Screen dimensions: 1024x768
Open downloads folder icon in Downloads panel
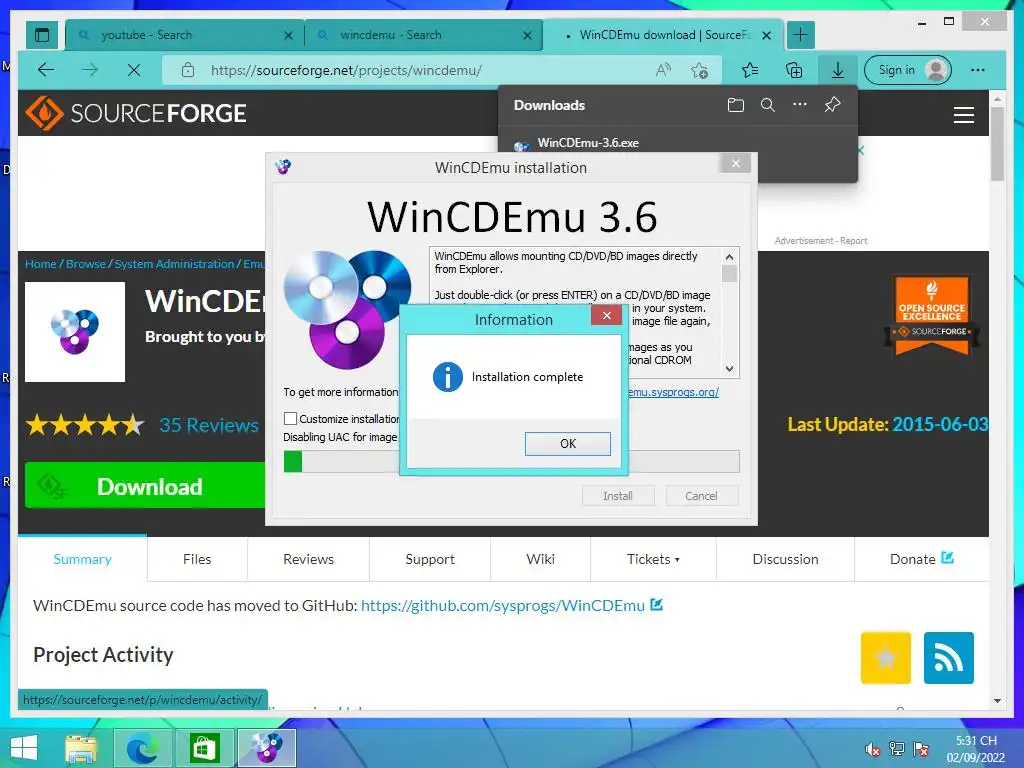point(735,105)
